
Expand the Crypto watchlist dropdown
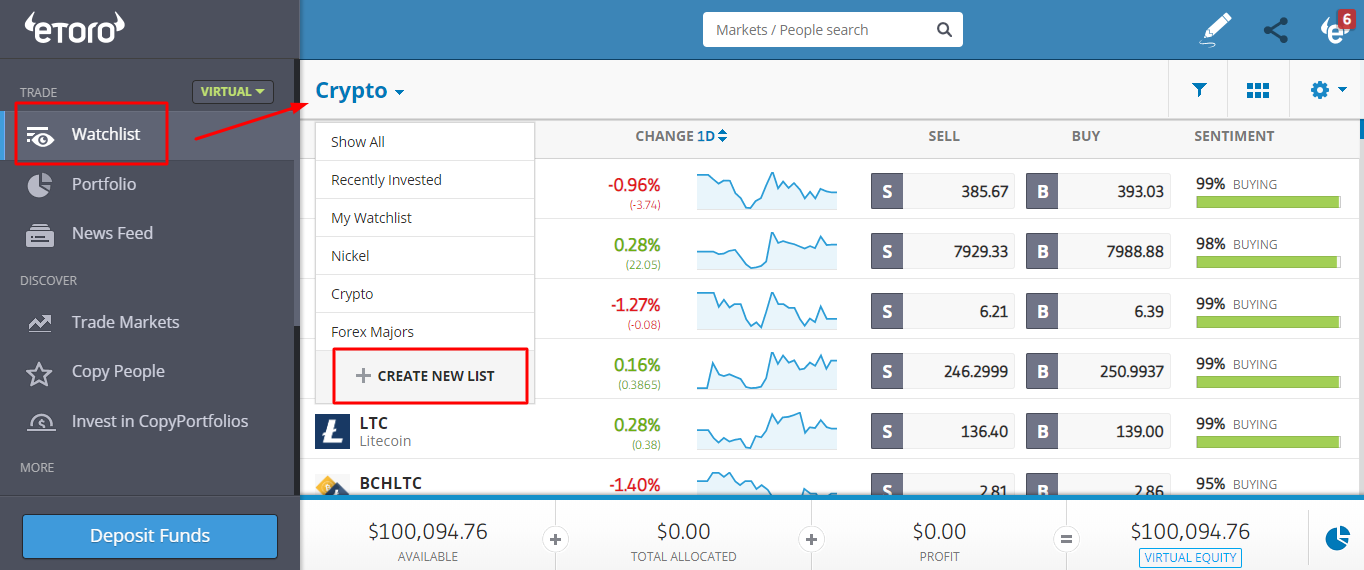click(x=360, y=90)
